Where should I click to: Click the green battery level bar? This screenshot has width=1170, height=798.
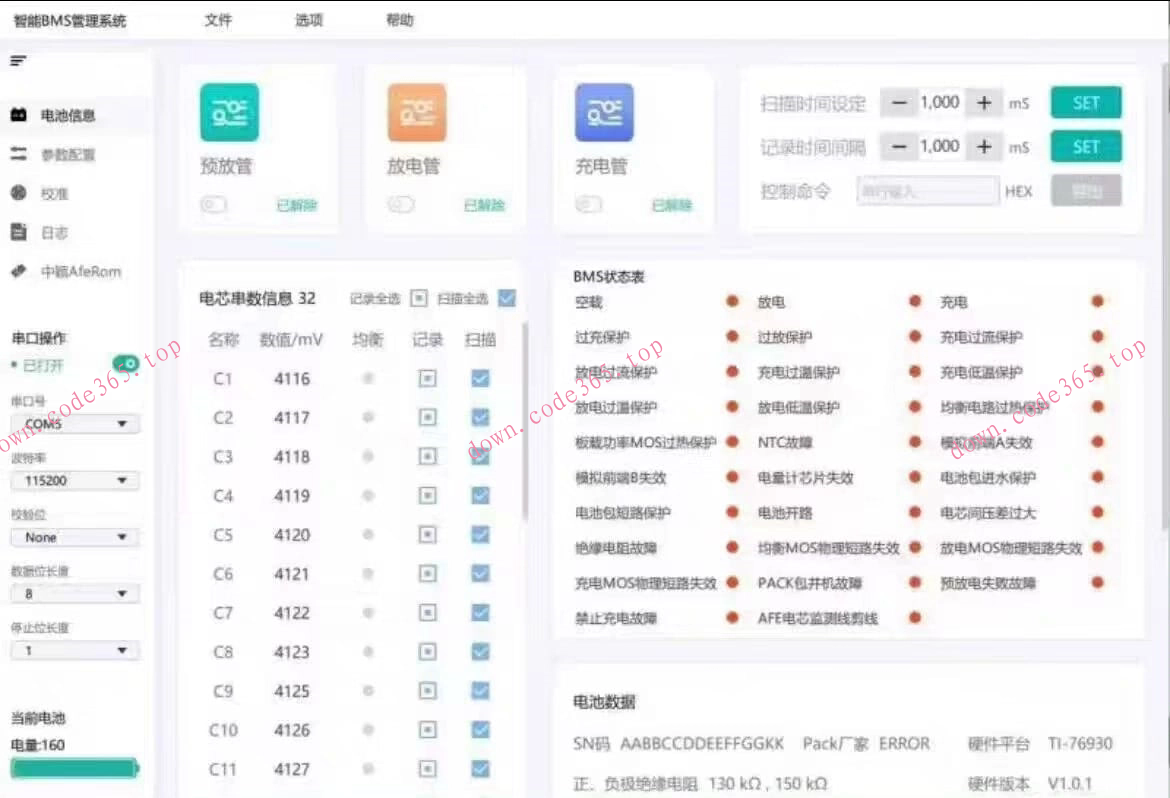(75, 768)
